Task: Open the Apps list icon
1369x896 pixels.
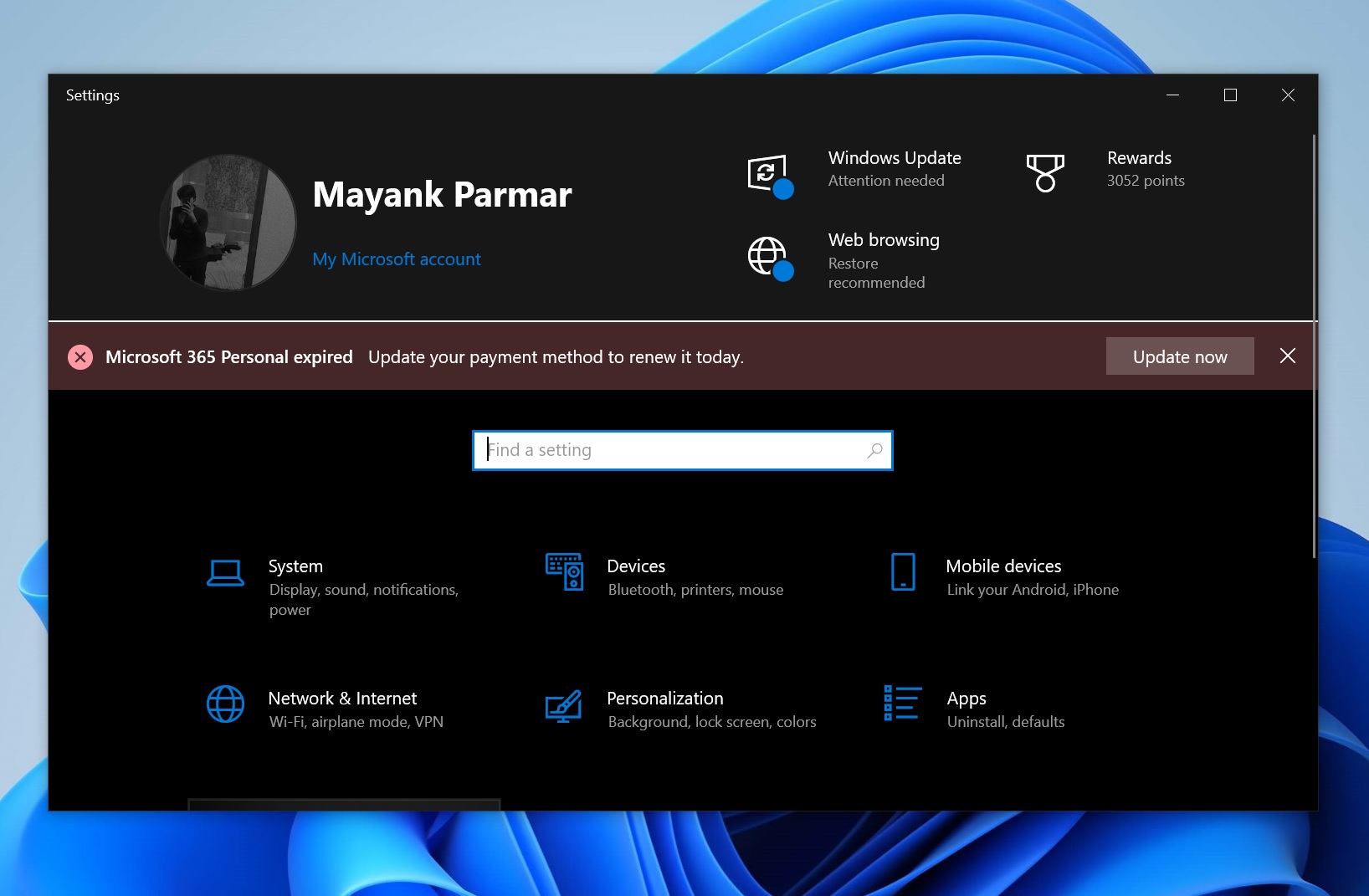Action: tap(901, 705)
